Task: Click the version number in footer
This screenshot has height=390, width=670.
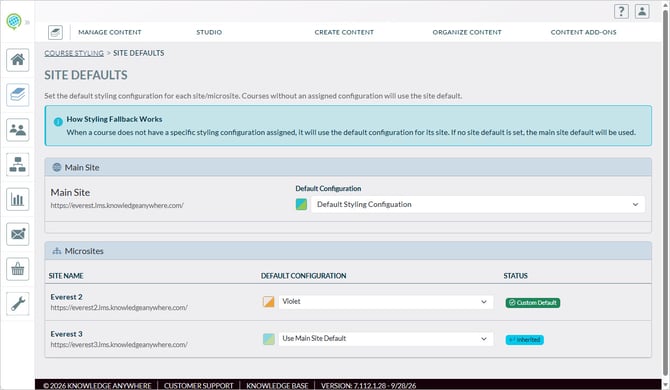Action: [x=368, y=386]
